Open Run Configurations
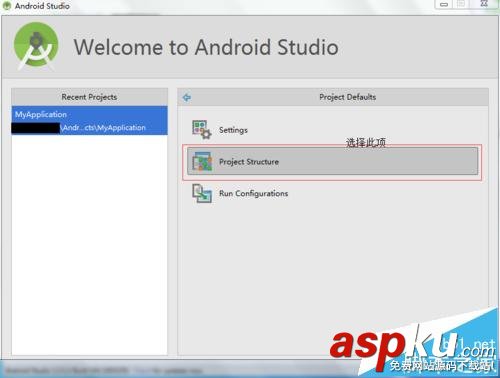The image size is (500, 378). [x=332, y=193]
